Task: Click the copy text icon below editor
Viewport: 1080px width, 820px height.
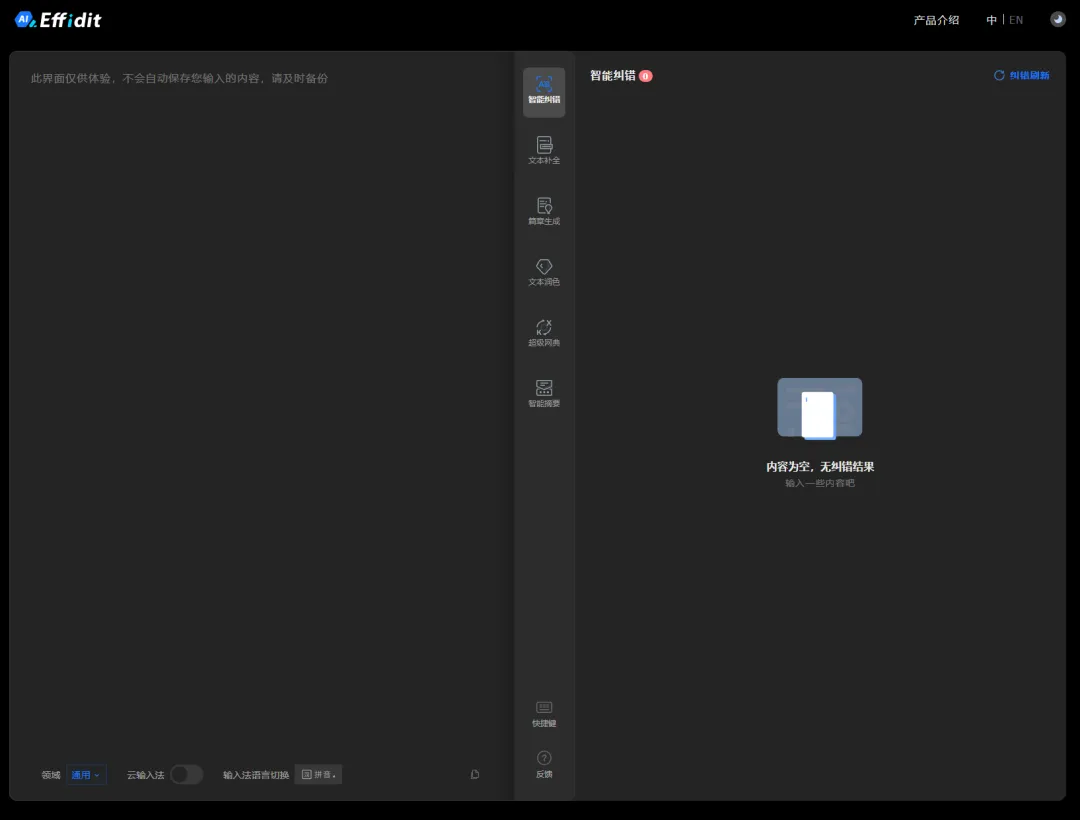Action: click(475, 774)
